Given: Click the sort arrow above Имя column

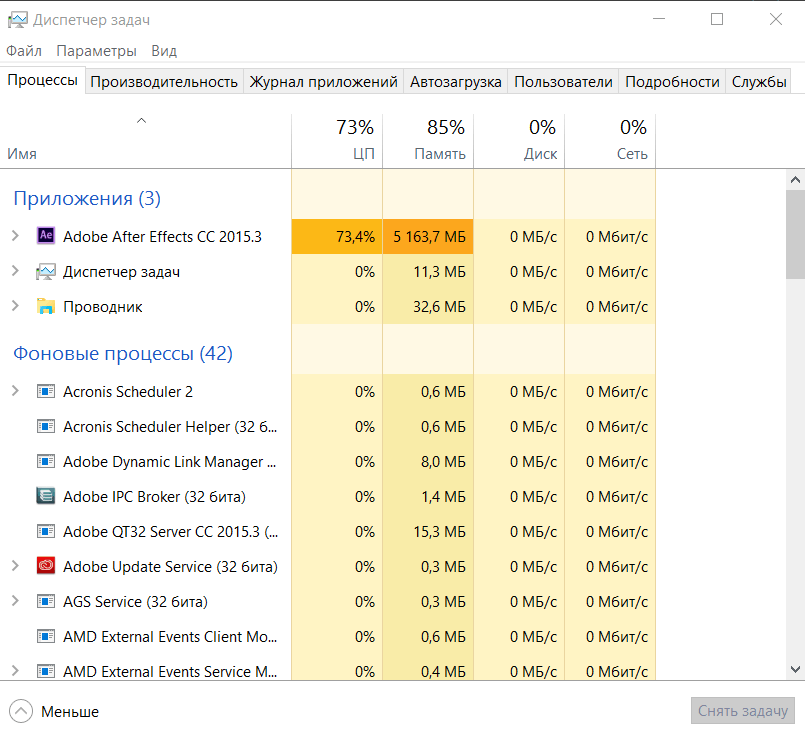Looking at the screenshot, I should tap(142, 121).
